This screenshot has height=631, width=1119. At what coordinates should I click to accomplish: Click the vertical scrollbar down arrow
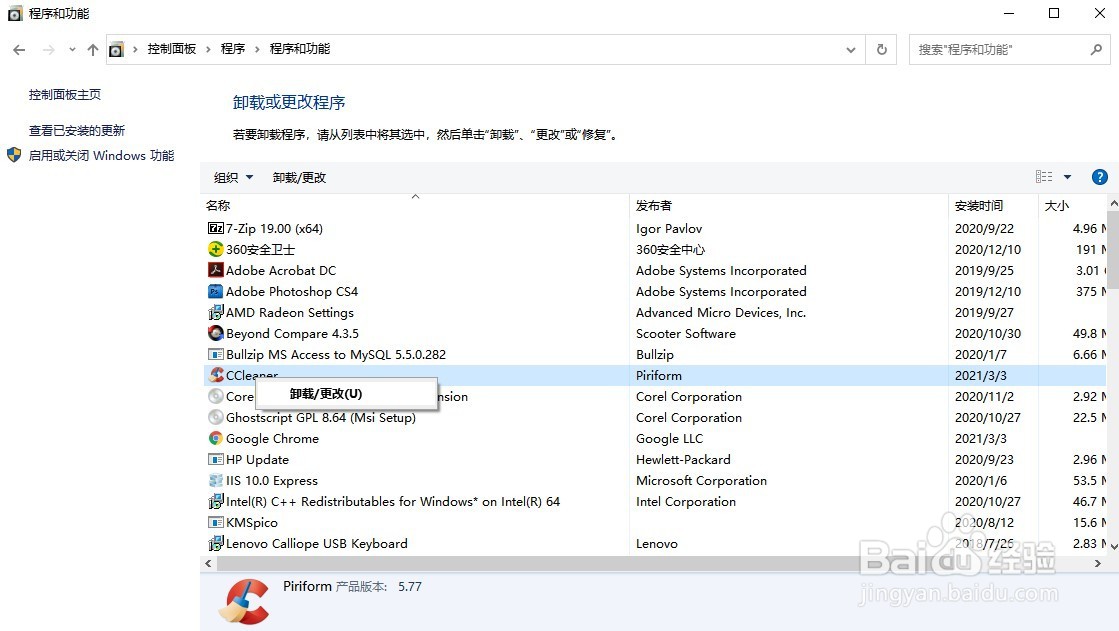point(1113,547)
